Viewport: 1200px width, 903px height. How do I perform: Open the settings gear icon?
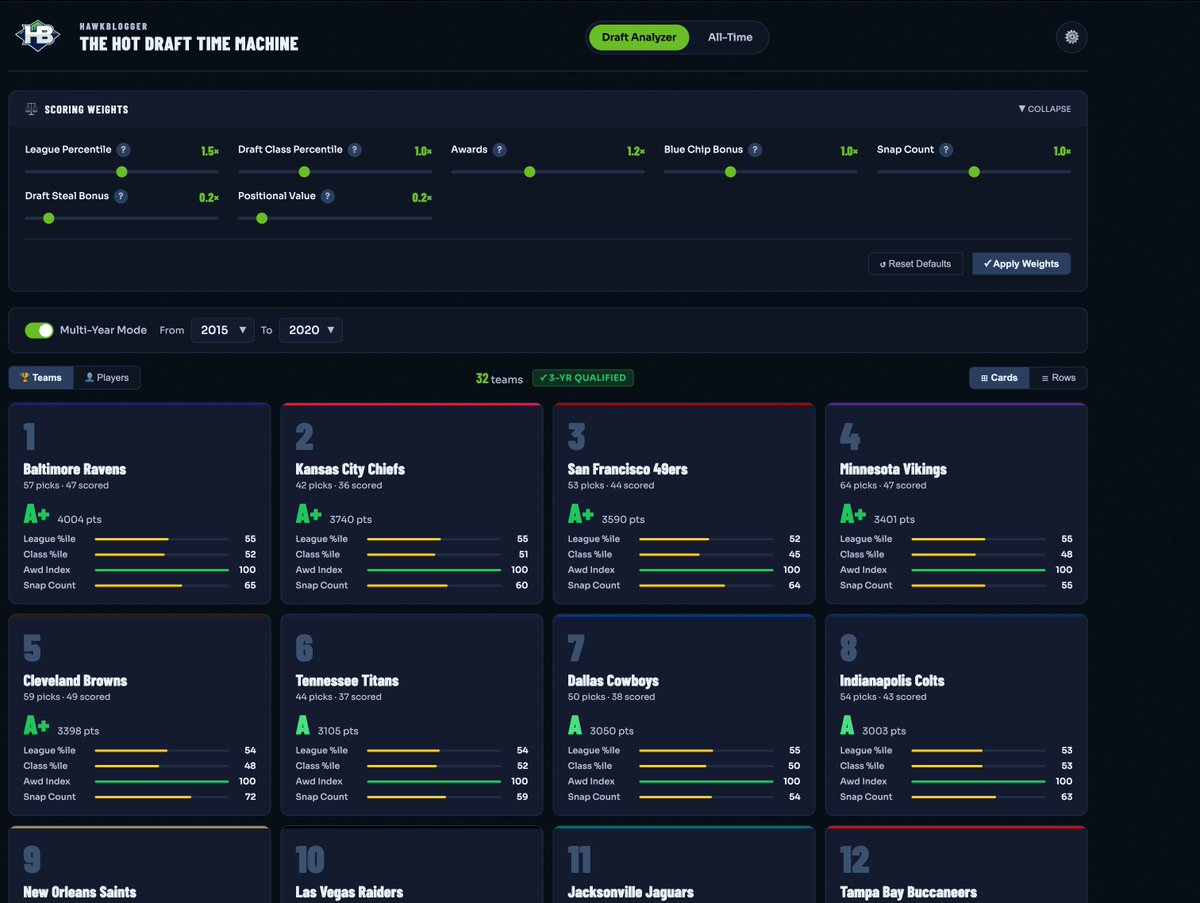pos(1071,37)
